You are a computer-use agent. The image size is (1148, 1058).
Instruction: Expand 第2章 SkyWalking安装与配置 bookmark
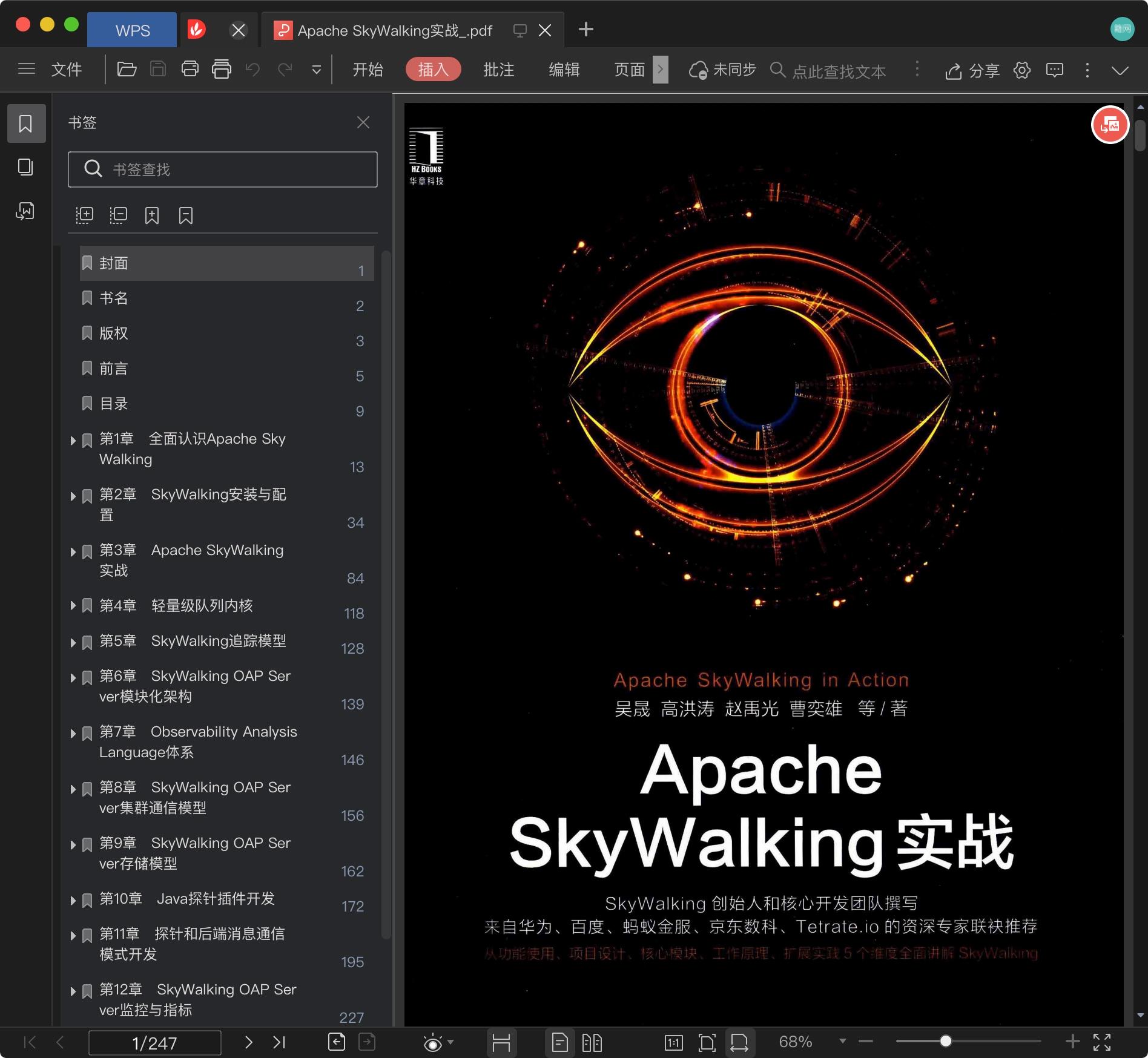pos(73,496)
